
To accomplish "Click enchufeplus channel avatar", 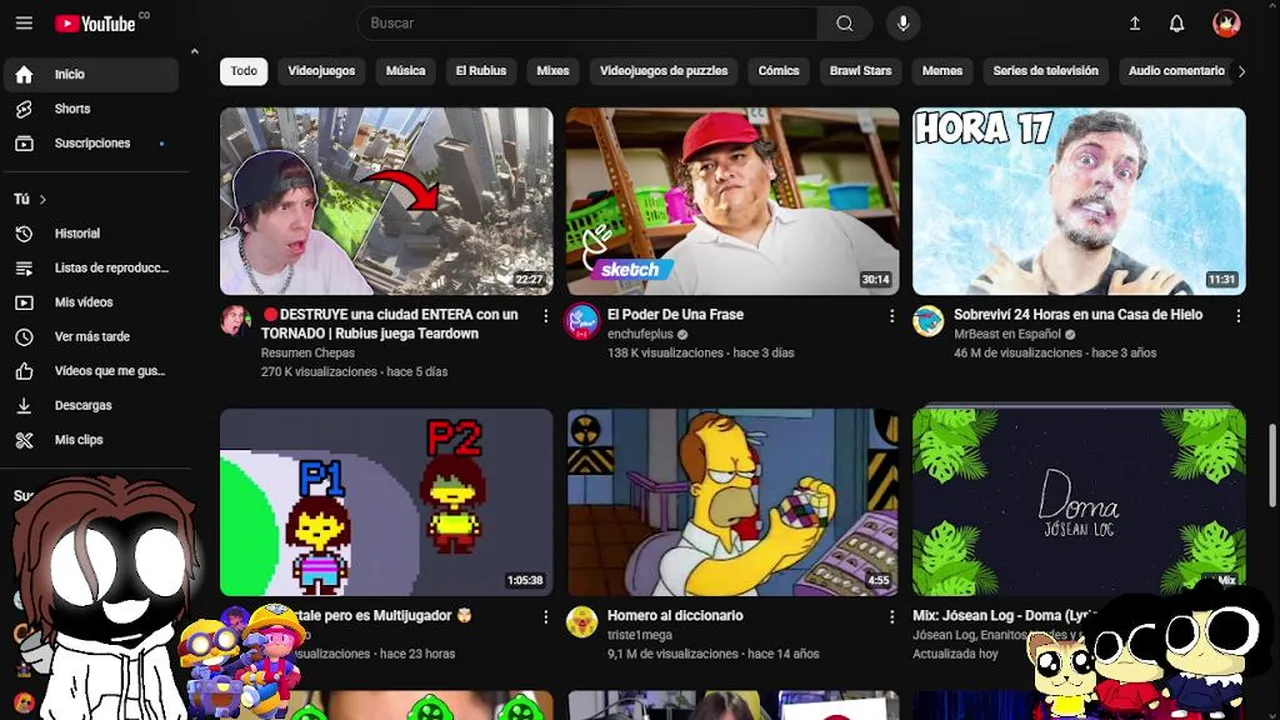I will click(582, 321).
